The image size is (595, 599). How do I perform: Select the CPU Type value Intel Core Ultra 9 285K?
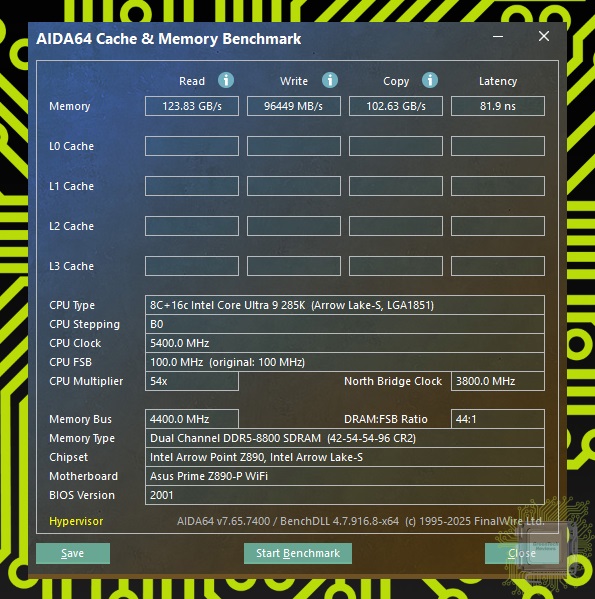[345, 305]
